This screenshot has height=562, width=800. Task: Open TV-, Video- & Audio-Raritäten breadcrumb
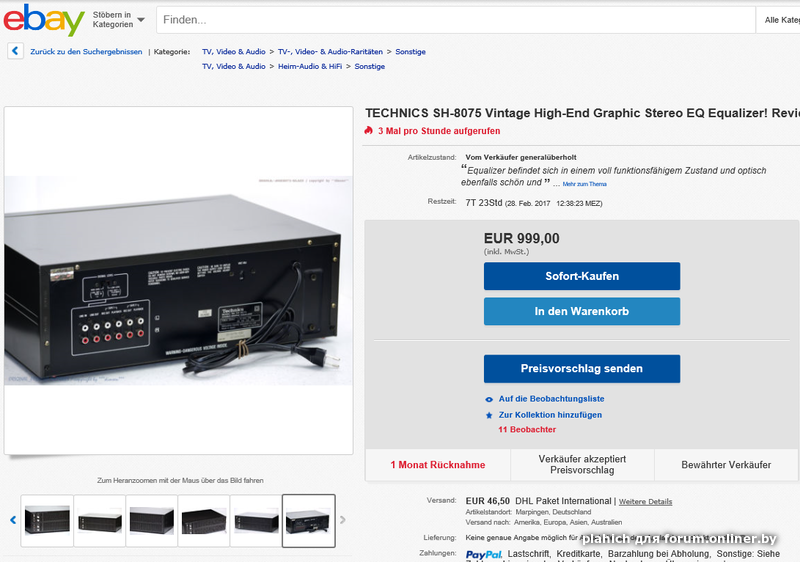[330, 52]
